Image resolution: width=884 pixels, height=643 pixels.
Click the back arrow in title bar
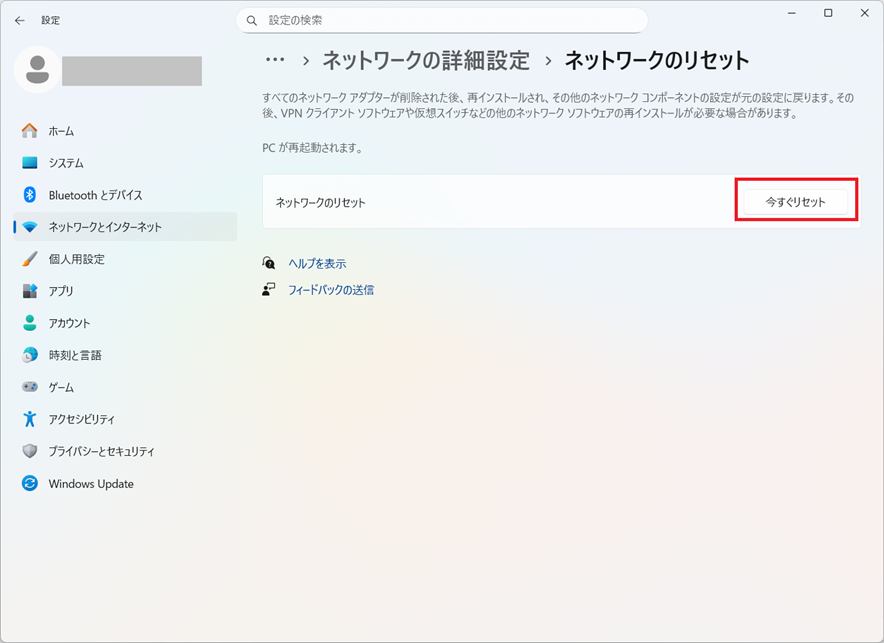20,20
